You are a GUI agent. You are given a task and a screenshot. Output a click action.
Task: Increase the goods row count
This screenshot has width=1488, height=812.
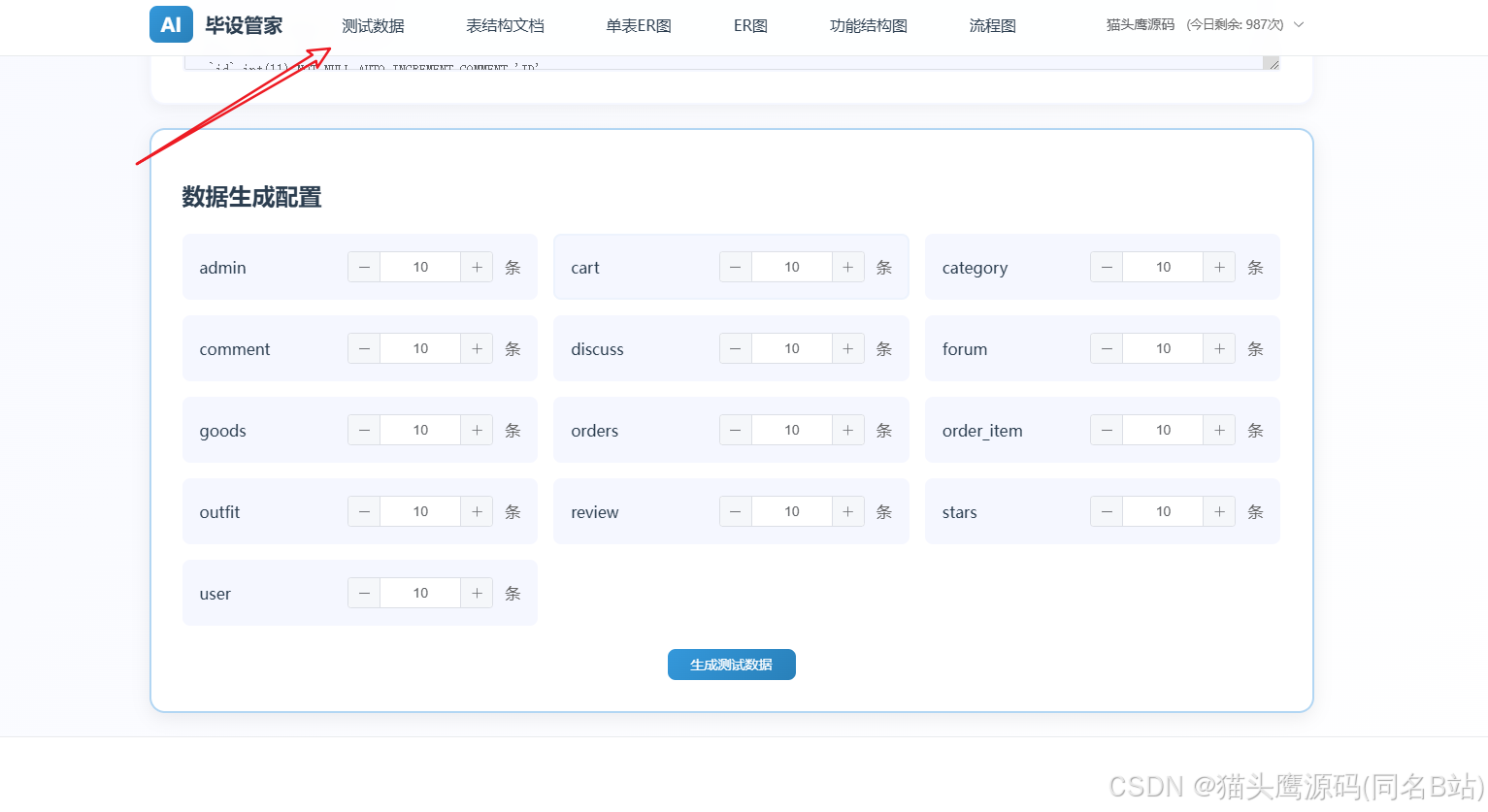click(x=477, y=430)
